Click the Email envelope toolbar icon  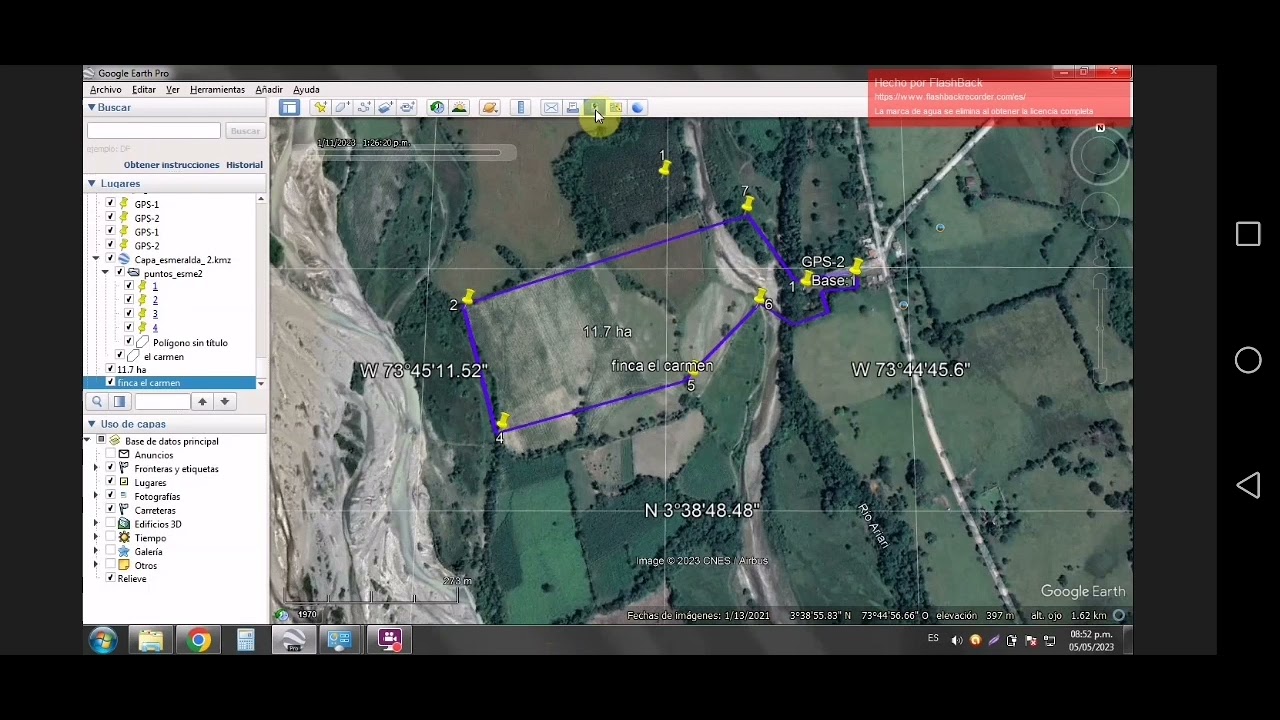click(550, 108)
